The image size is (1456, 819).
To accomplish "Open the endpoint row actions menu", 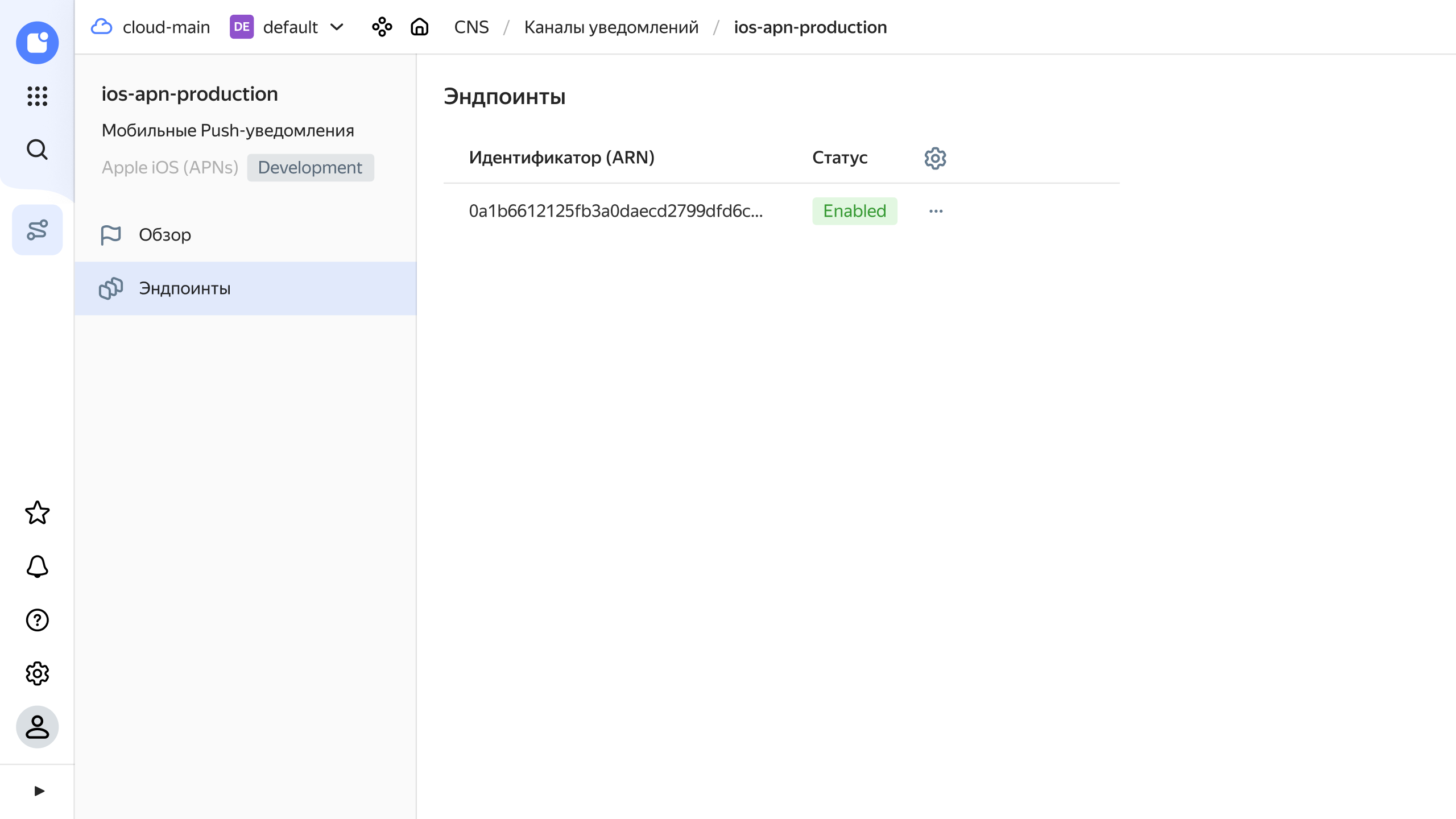I will [x=936, y=211].
